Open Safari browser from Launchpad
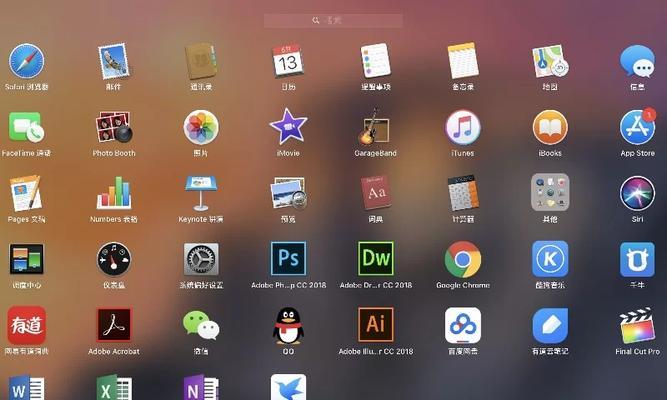Viewport: 667px width, 400px height. tap(26, 61)
